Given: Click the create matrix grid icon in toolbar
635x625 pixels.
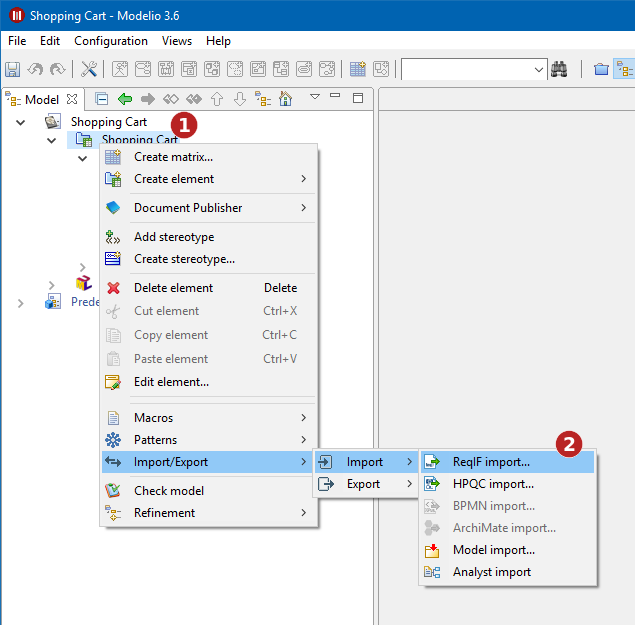Looking at the screenshot, I should coord(358,69).
